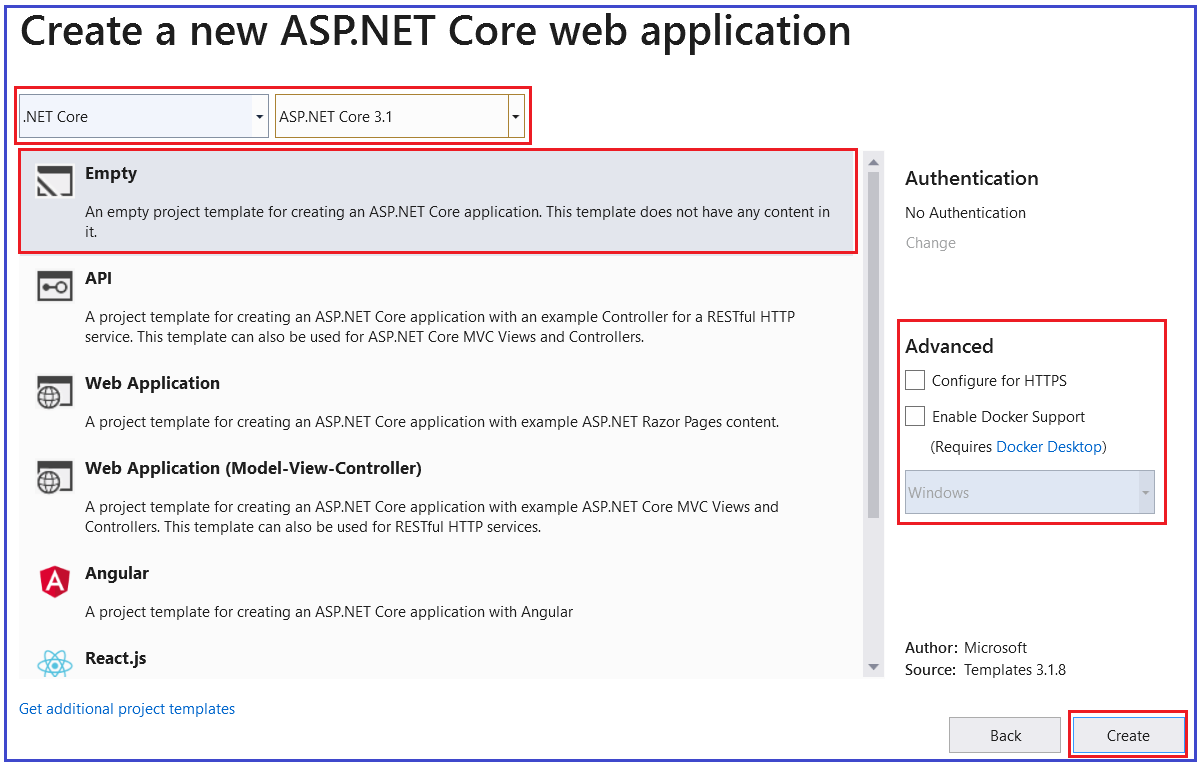The height and width of the screenshot is (766, 1200).
Task: Click Change under Authentication
Action: pyautogui.click(x=930, y=243)
